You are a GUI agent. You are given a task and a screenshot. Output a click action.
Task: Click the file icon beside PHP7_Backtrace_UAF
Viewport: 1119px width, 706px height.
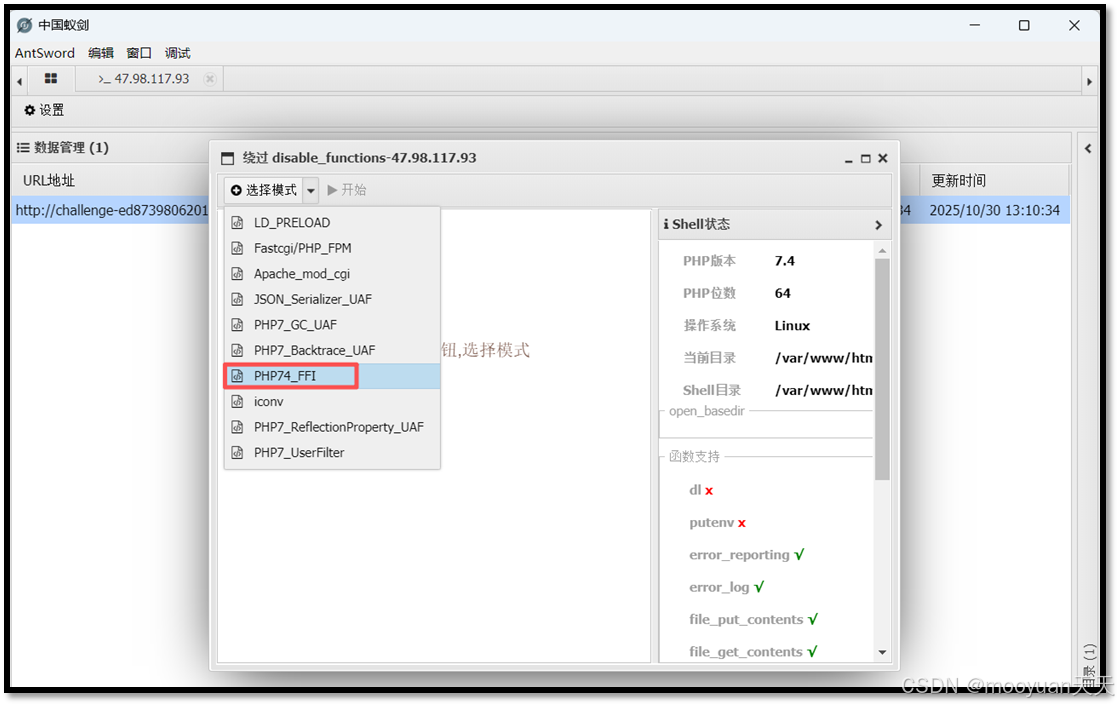(x=238, y=351)
